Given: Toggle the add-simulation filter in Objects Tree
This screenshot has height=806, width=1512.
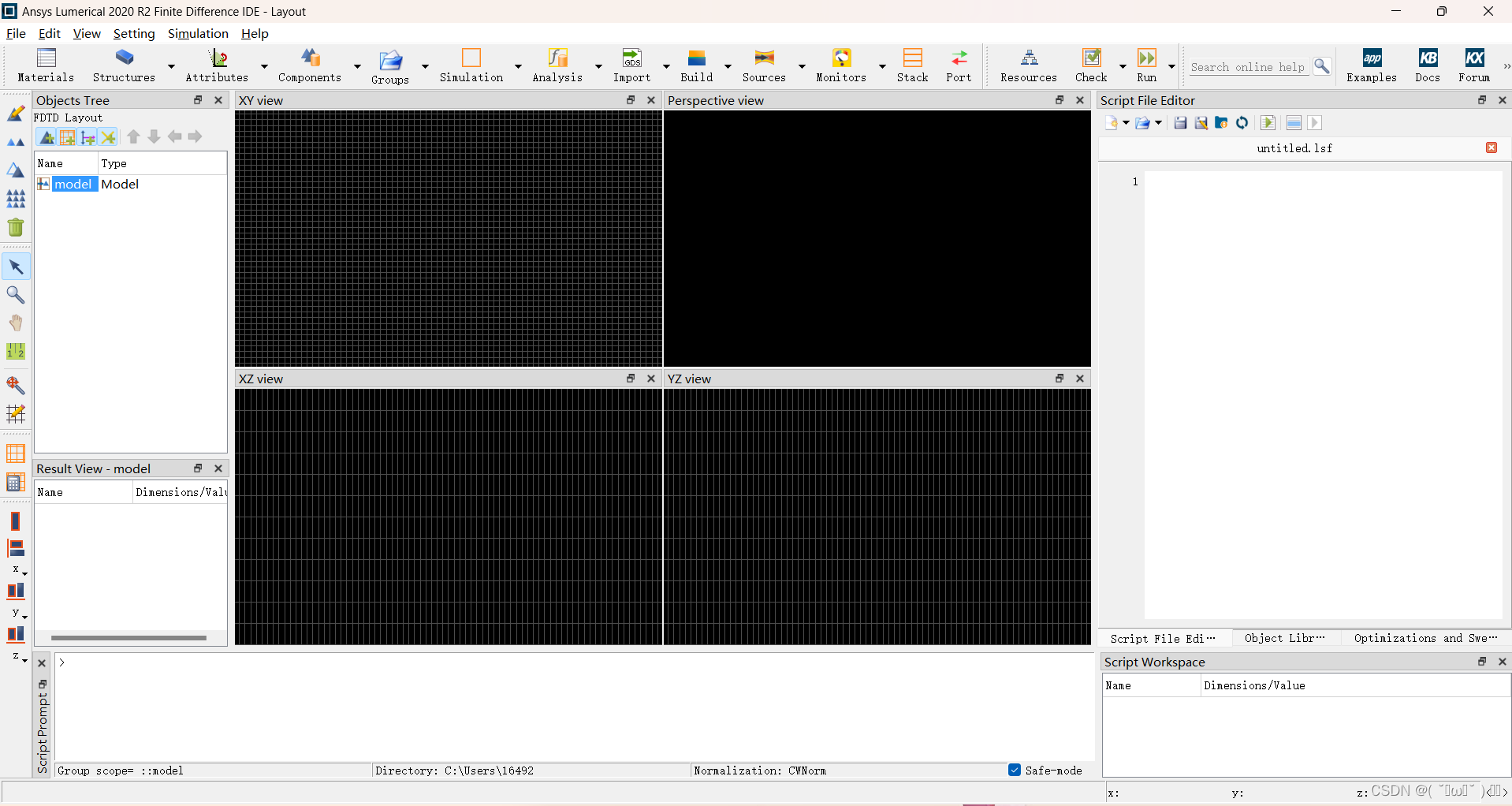Looking at the screenshot, I should (x=68, y=137).
